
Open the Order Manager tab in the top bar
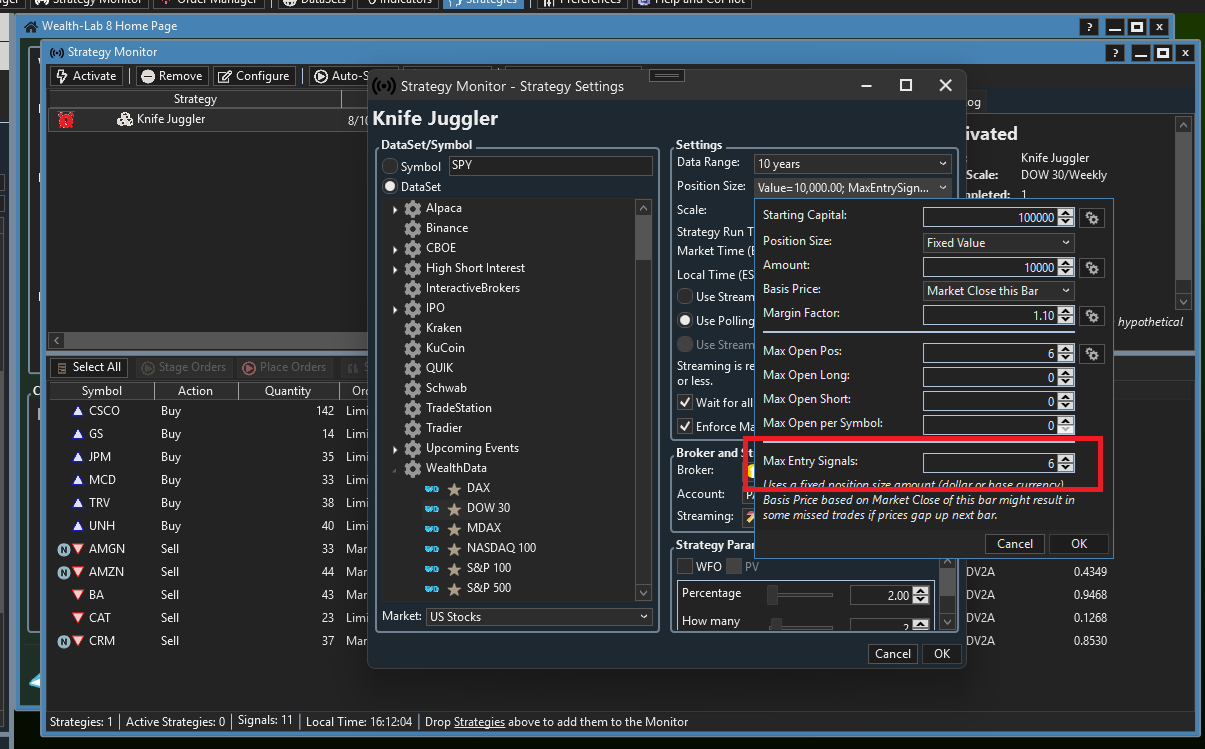pos(207,3)
